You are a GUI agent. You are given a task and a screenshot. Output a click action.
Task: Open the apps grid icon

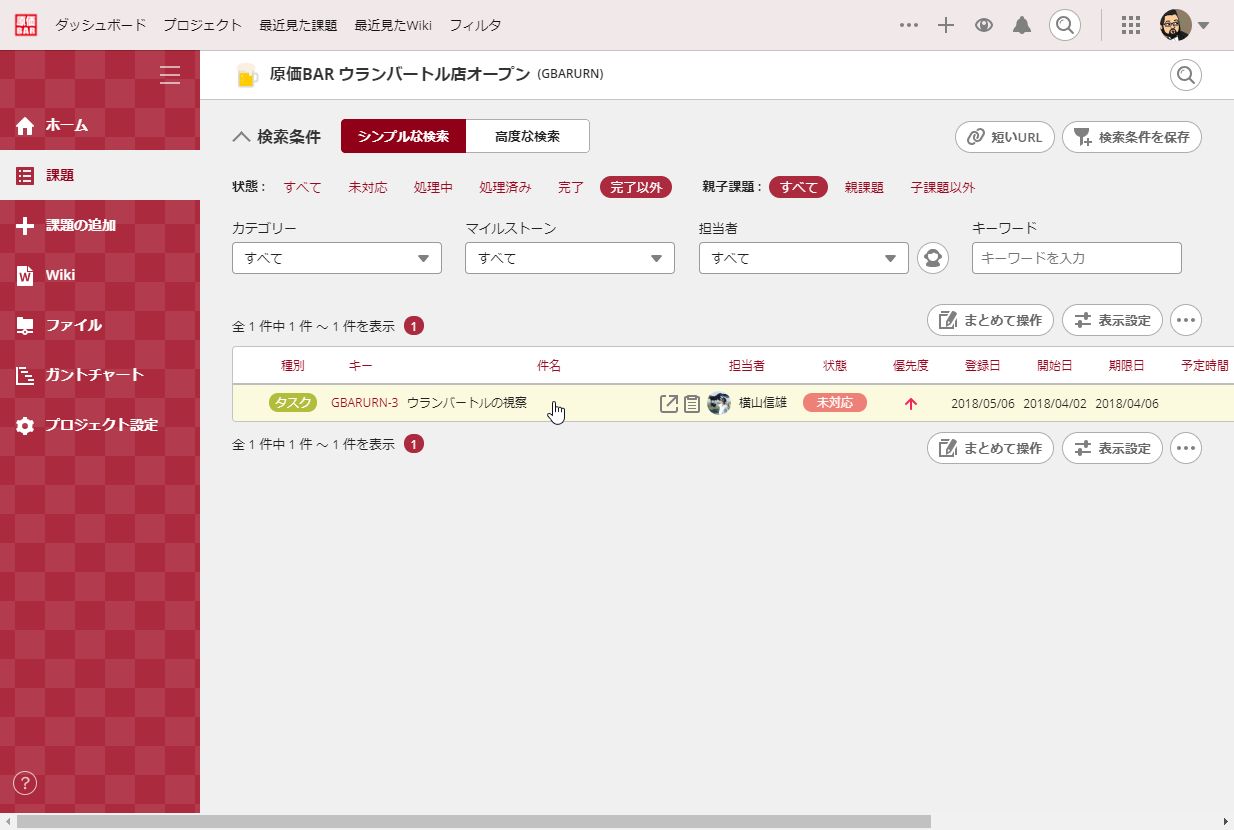(1131, 26)
